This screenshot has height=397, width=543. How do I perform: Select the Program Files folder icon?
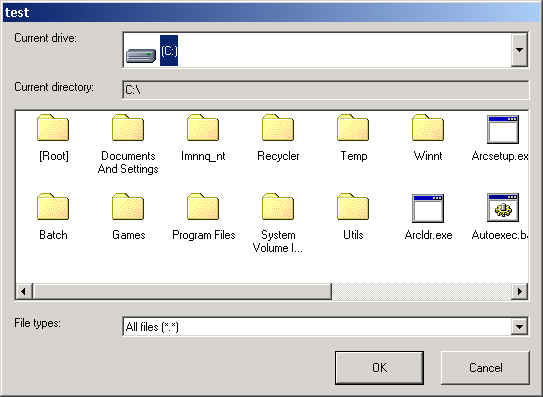pyautogui.click(x=203, y=206)
